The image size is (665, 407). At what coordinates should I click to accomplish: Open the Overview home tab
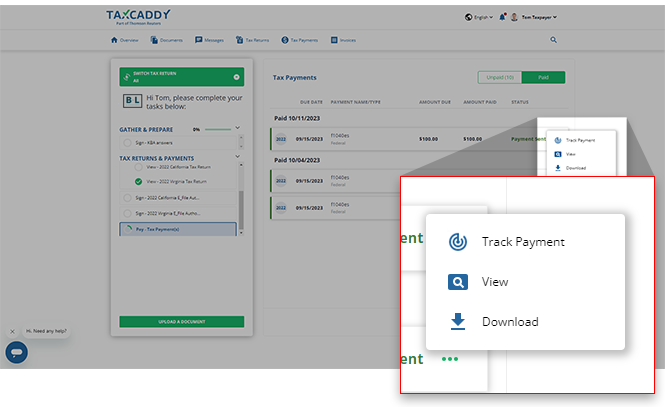pyautogui.click(x=125, y=40)
